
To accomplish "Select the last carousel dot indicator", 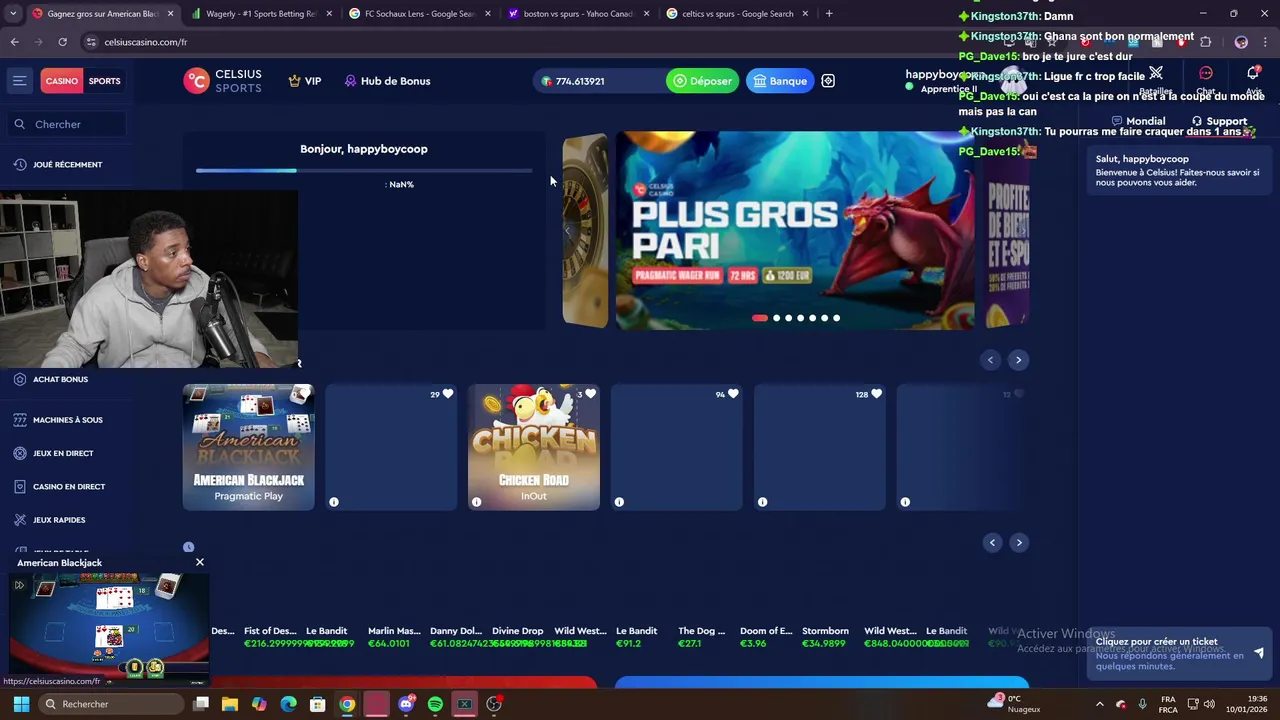I will coord(836,318).
